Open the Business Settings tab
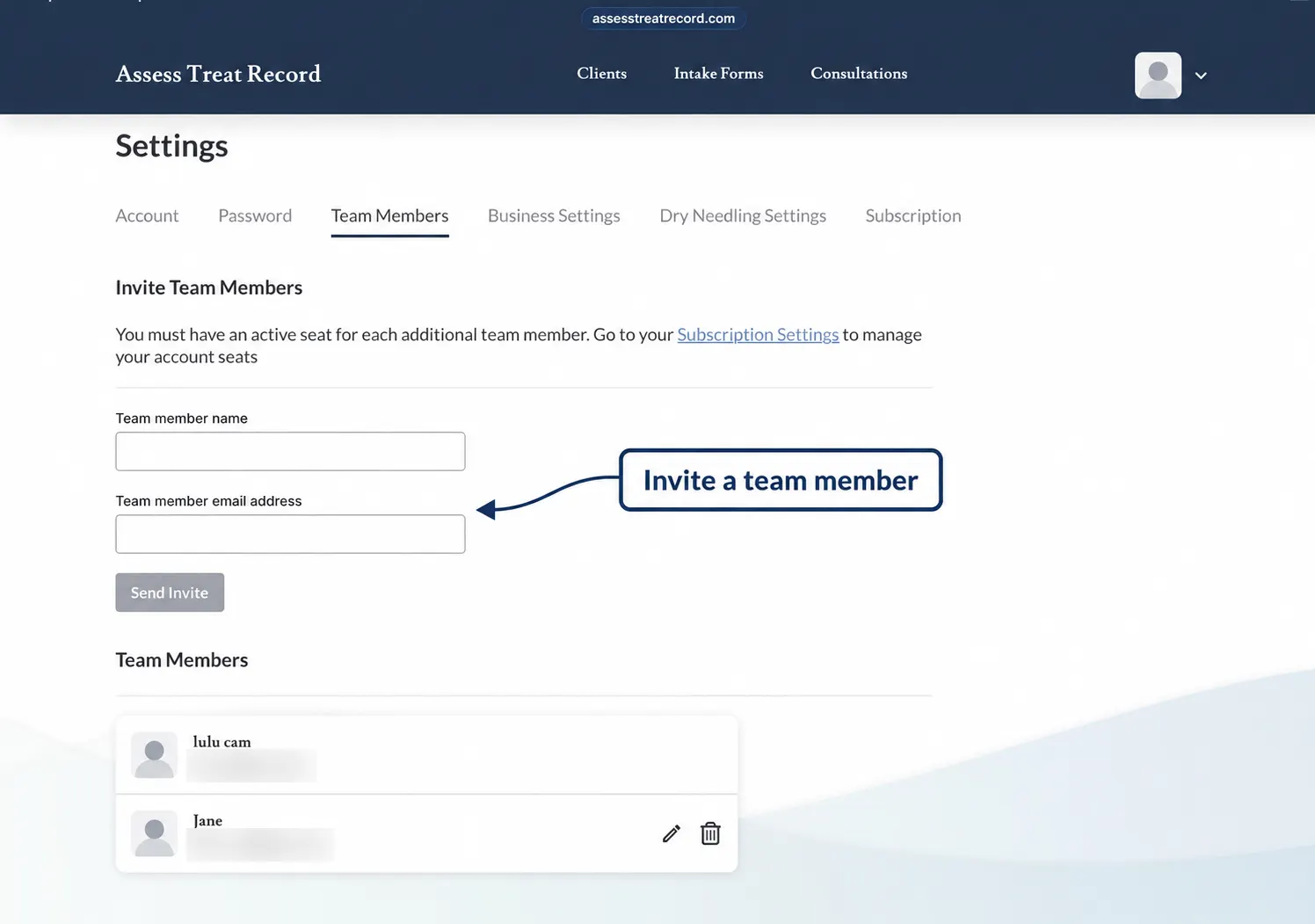 click(x=554, y=216)
